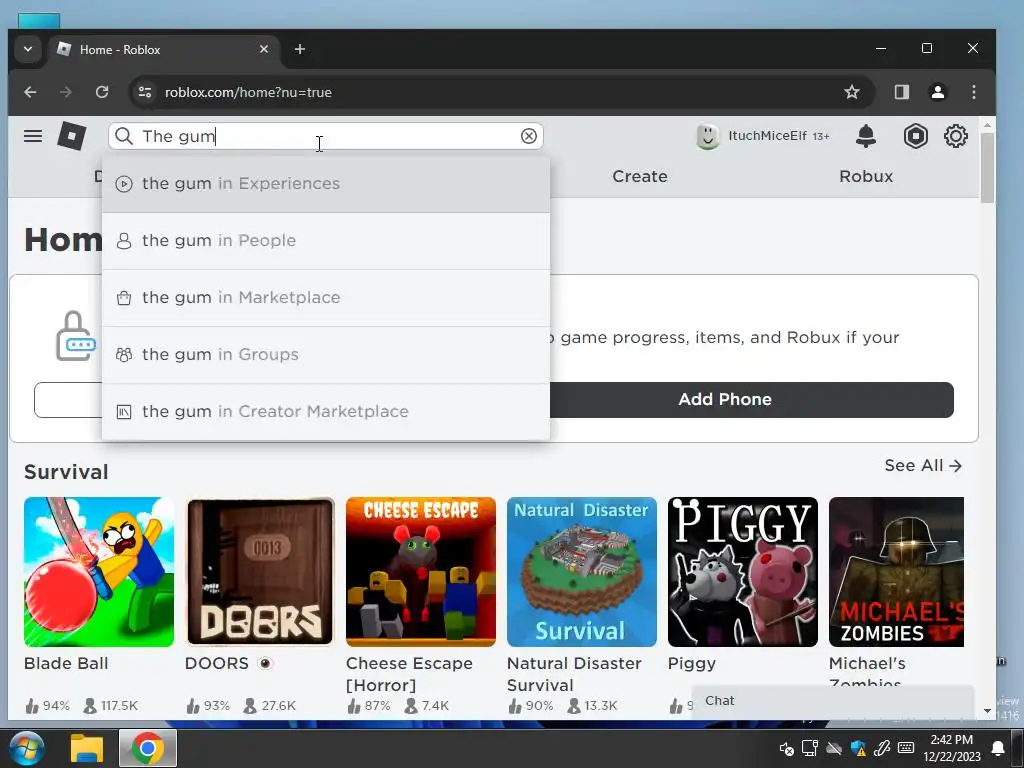1024x768 pixels.
Task: Open the DOORS game thumbnail
Action: tap(260, 572)
